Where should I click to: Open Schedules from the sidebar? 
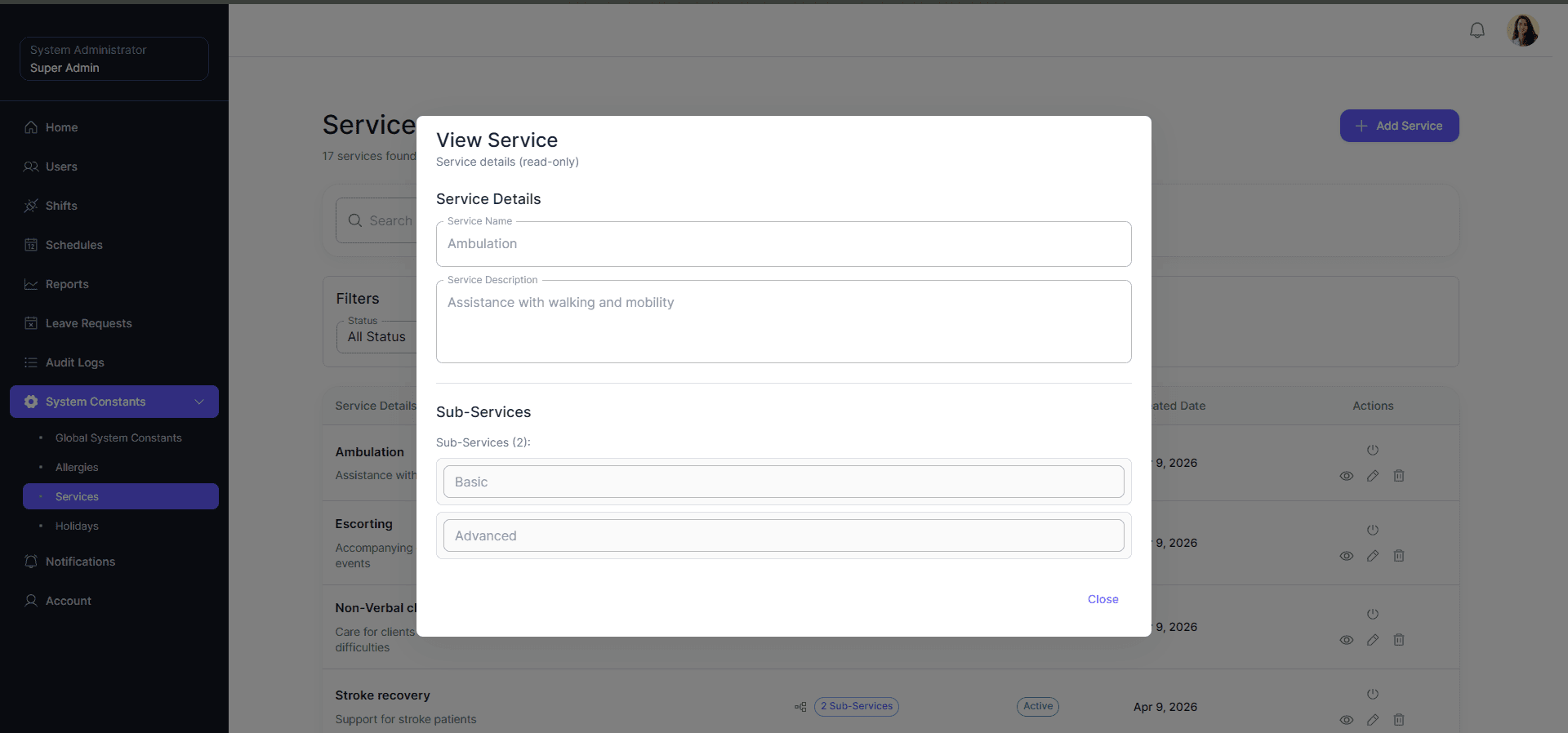pos(114,245)
